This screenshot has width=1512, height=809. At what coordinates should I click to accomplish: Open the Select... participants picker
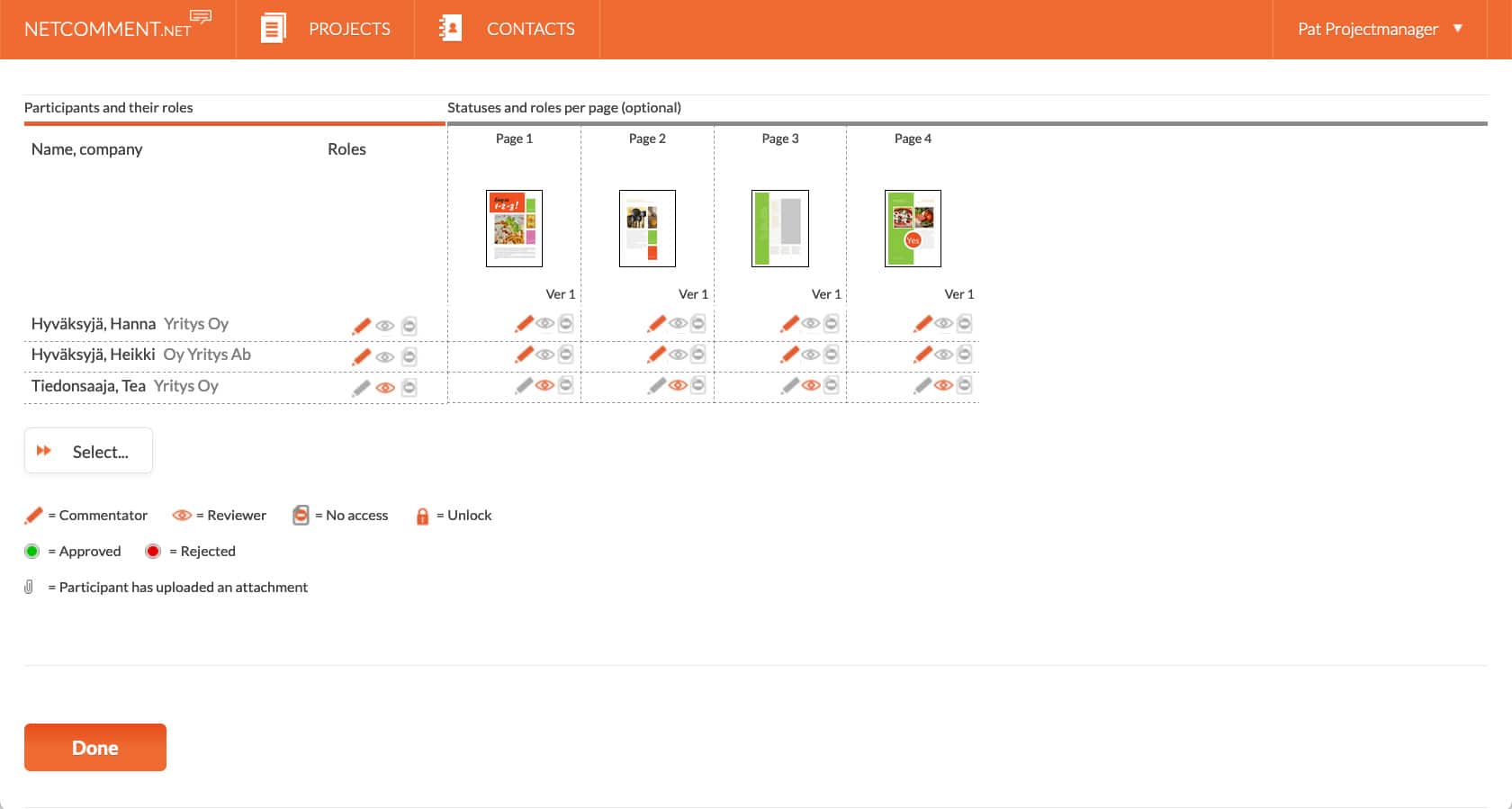pos(88,451)
